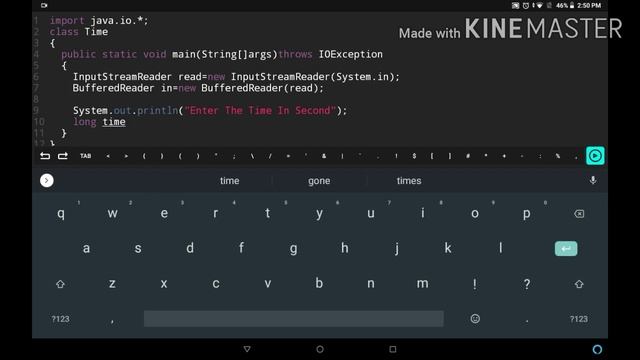Tap the teal enter key
This screenshot has width=640, height=360.
[566, 249]
